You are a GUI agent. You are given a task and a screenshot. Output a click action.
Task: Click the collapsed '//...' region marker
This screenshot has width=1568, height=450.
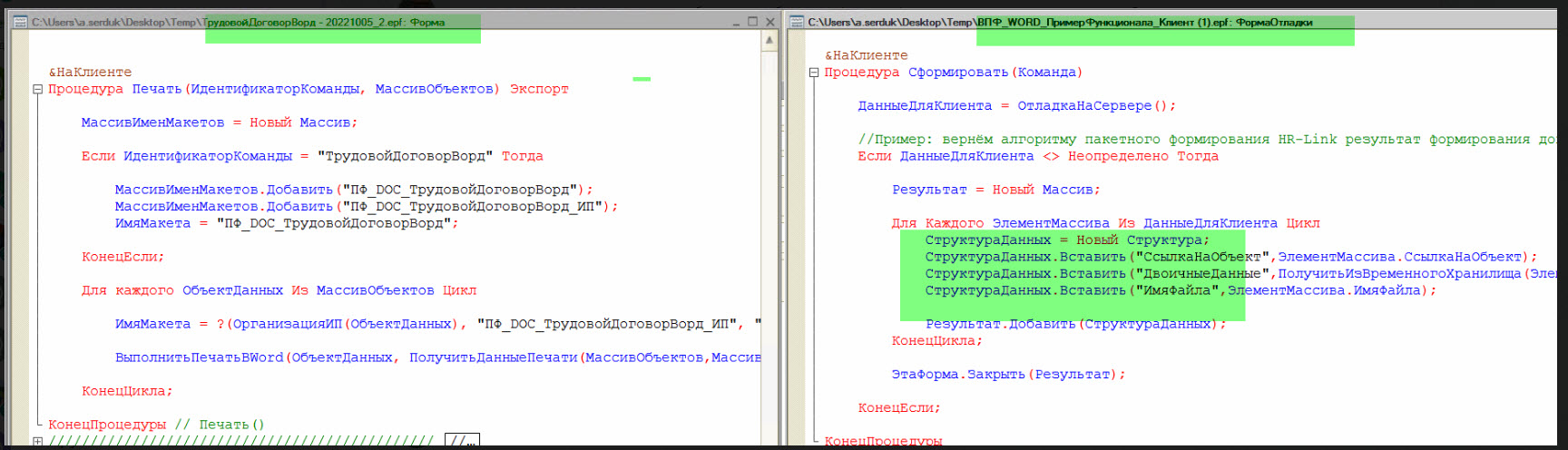pyautogui.click(x=462, y=441)
